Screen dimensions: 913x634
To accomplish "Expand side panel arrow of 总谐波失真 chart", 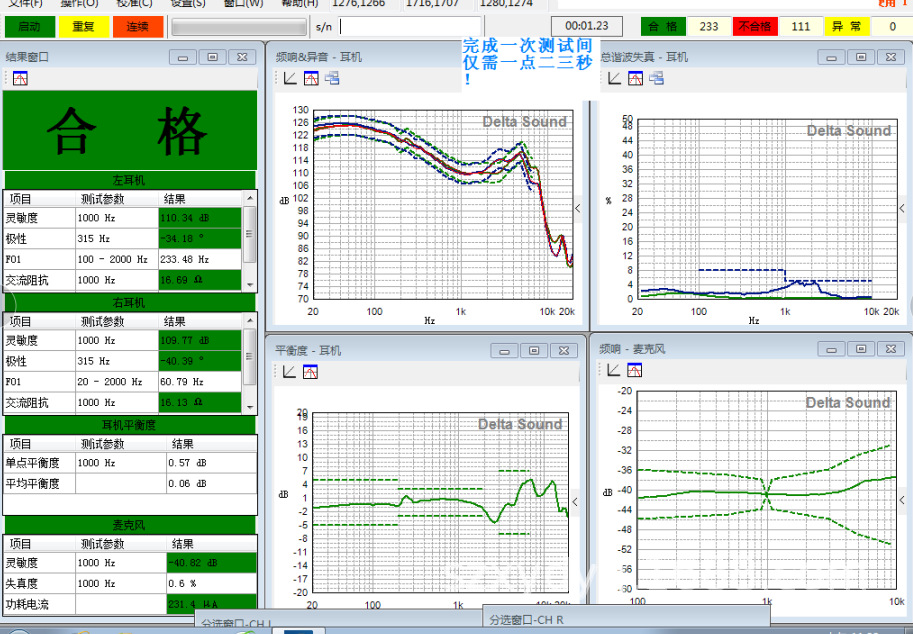I will [x=906, y=208].
